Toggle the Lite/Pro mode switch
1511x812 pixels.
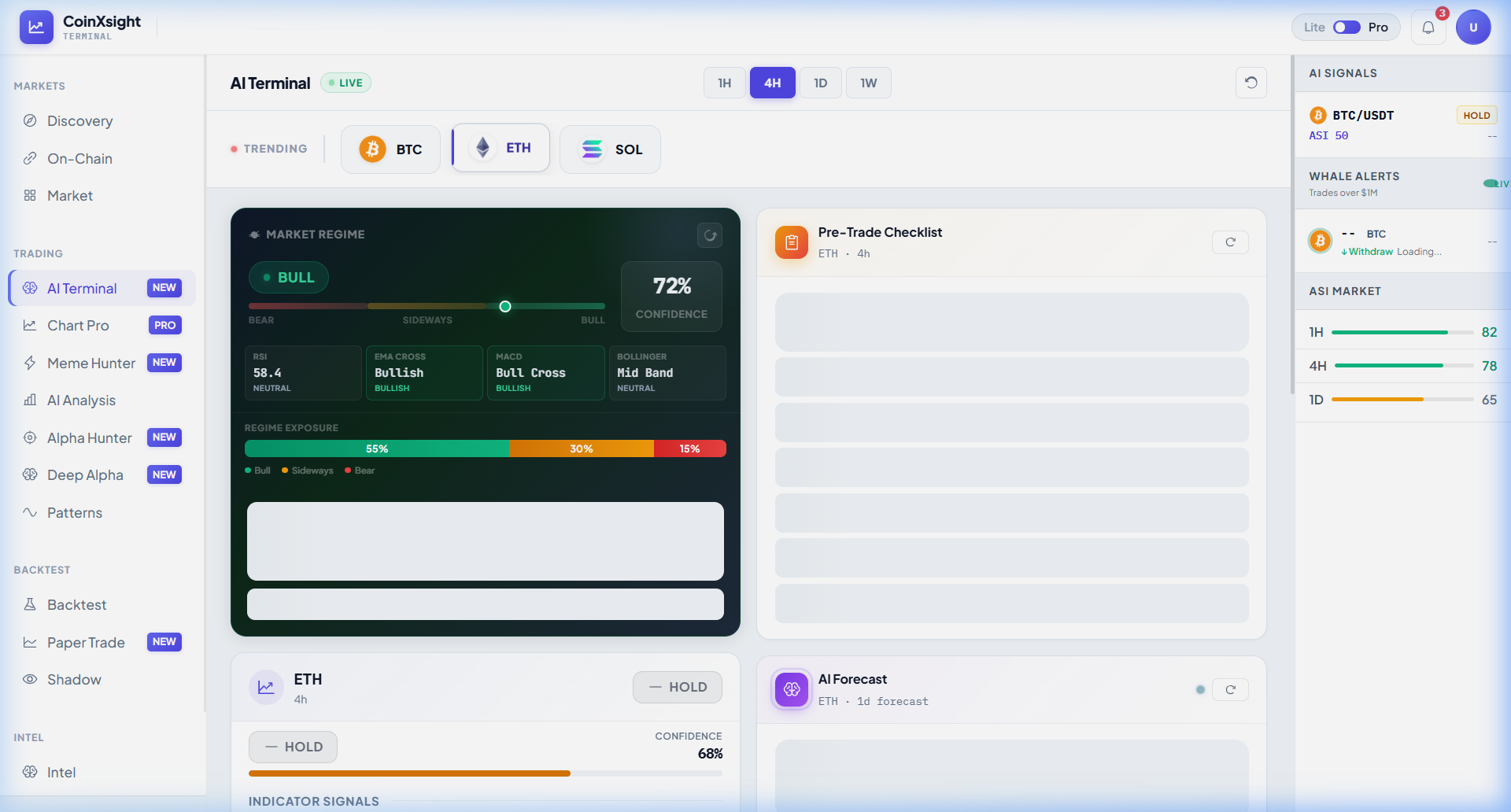click(1347, 28)
